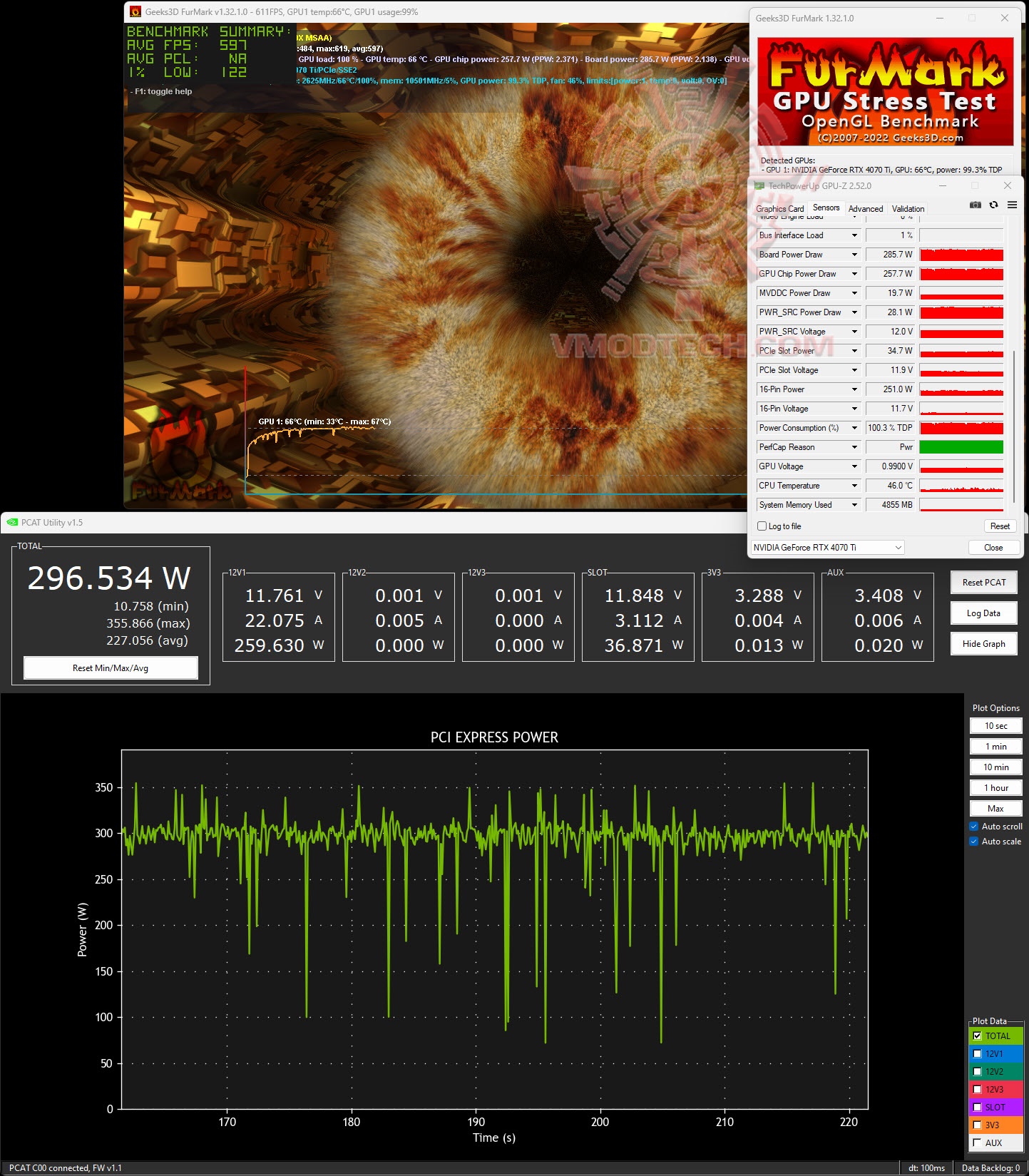Click the GPU-Z sensors vertical scrollbar
This screenshot has width=1029, height=1176.
tap(1013, 426)
